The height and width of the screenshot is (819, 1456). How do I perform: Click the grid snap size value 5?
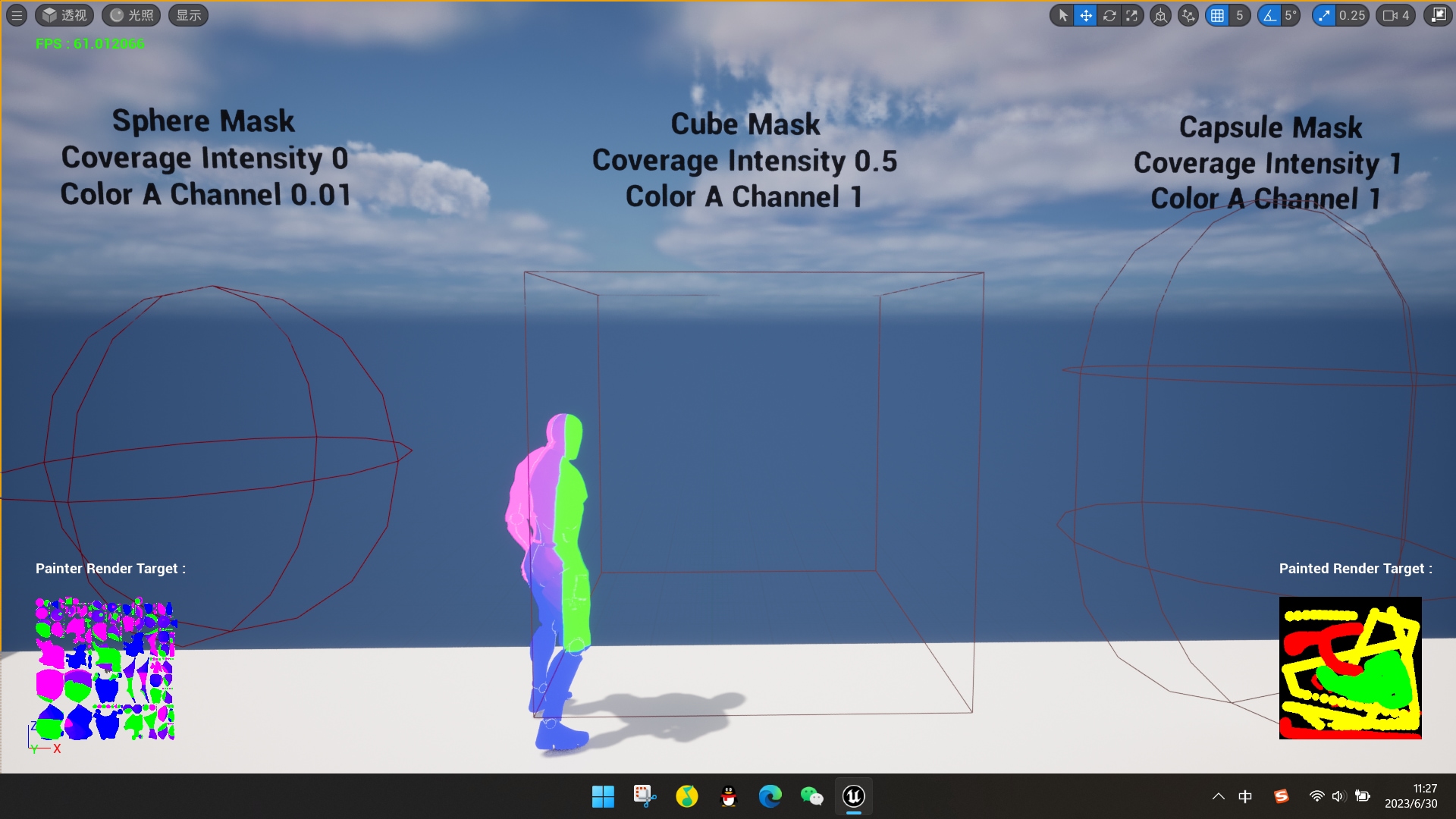1239,15
